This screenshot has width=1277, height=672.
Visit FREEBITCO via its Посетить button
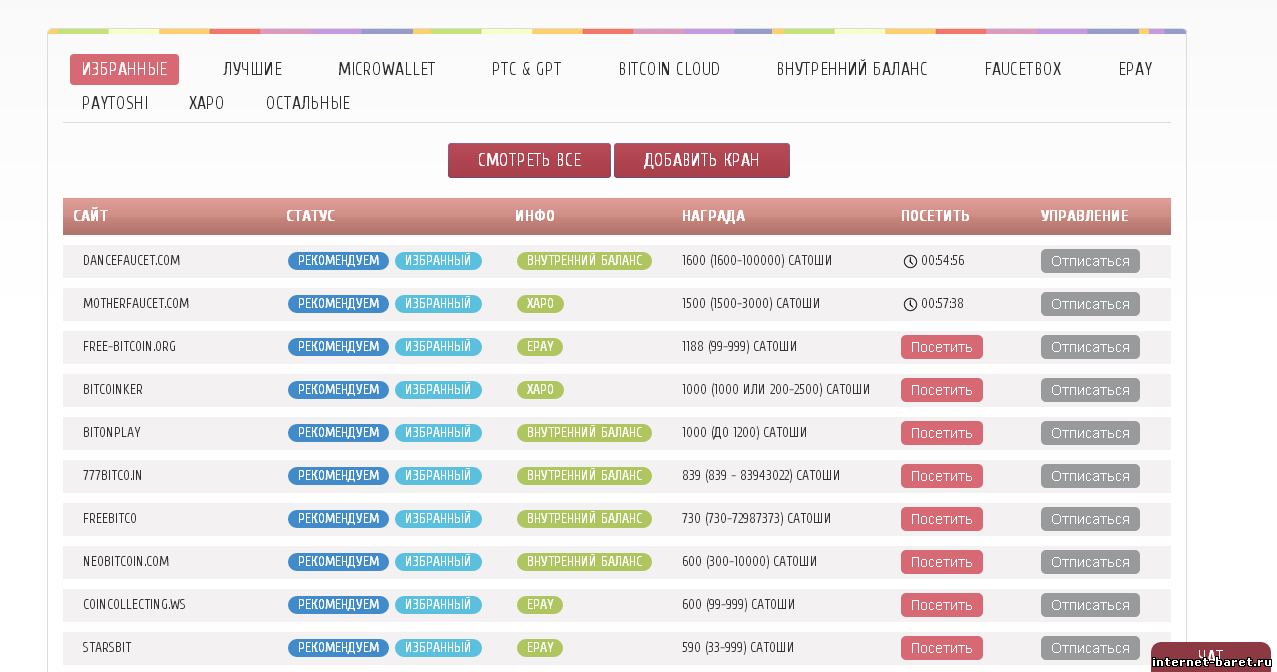pos(942,519)
